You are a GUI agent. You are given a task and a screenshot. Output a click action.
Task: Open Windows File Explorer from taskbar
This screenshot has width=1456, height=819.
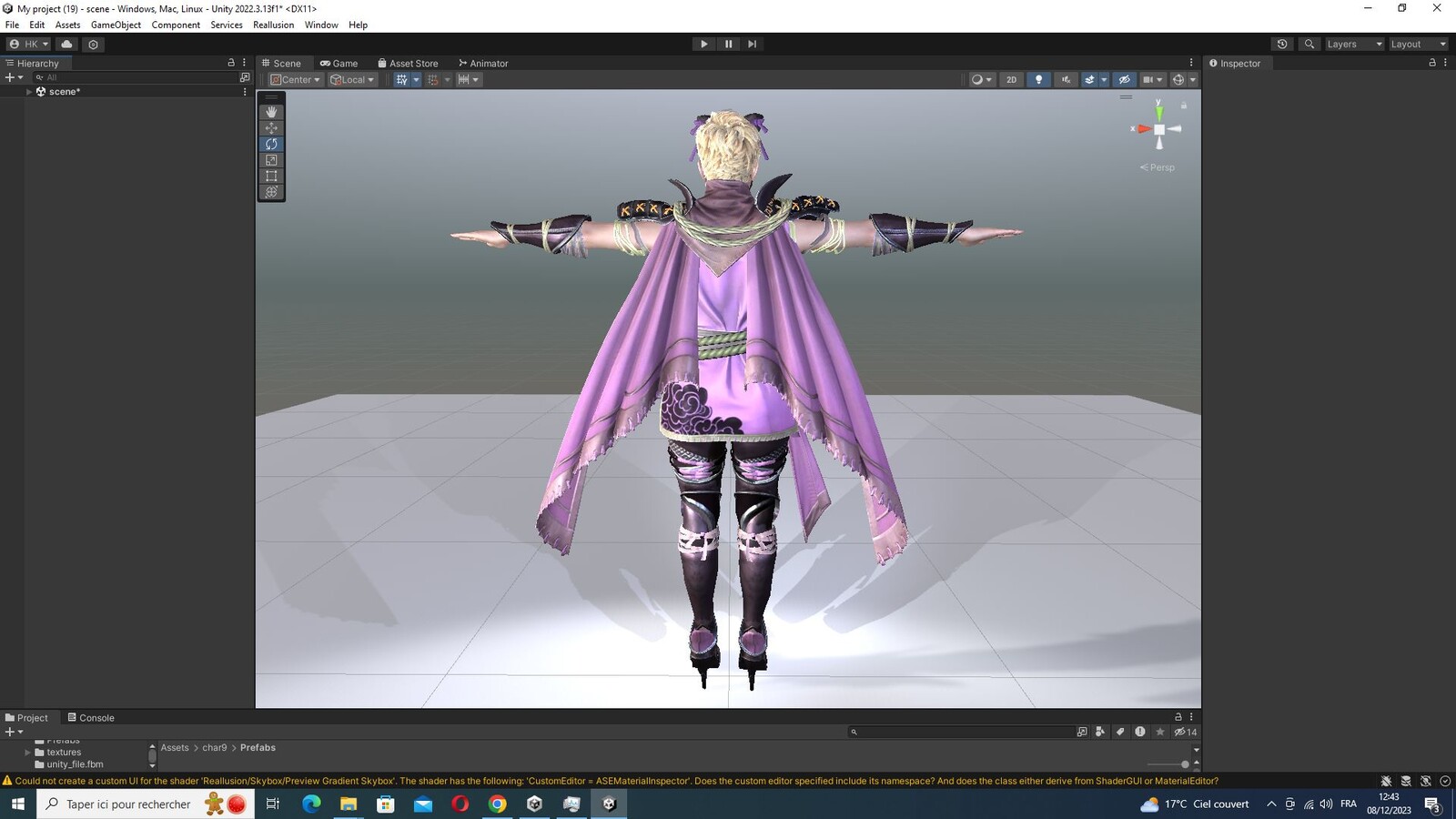(349, 804)
